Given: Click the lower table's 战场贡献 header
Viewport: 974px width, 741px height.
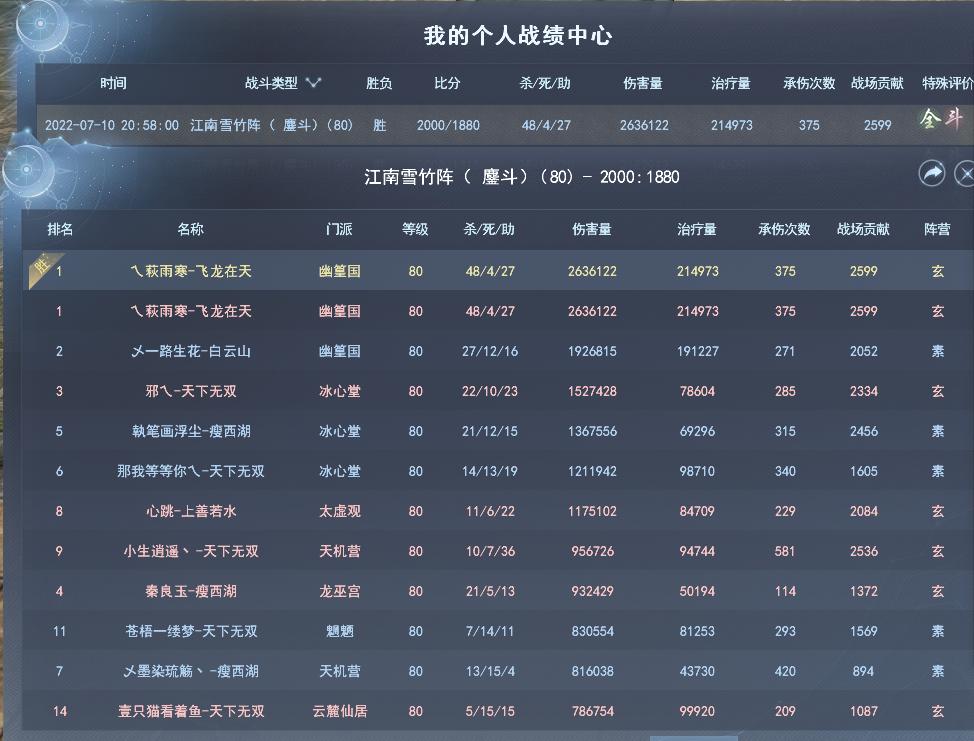Looking at the screenshot, I should 863,229.
